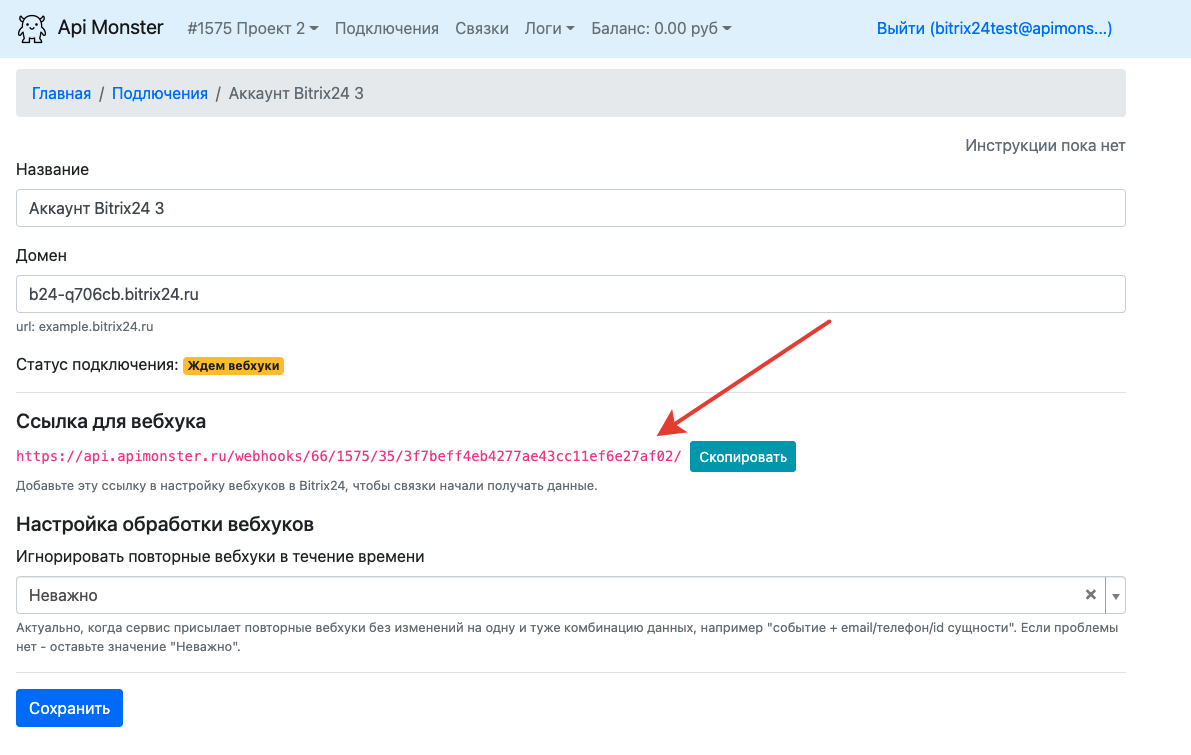Open Связки in the navbar
The width and height of the screenshot is (1191, 755).
[481, 29]
